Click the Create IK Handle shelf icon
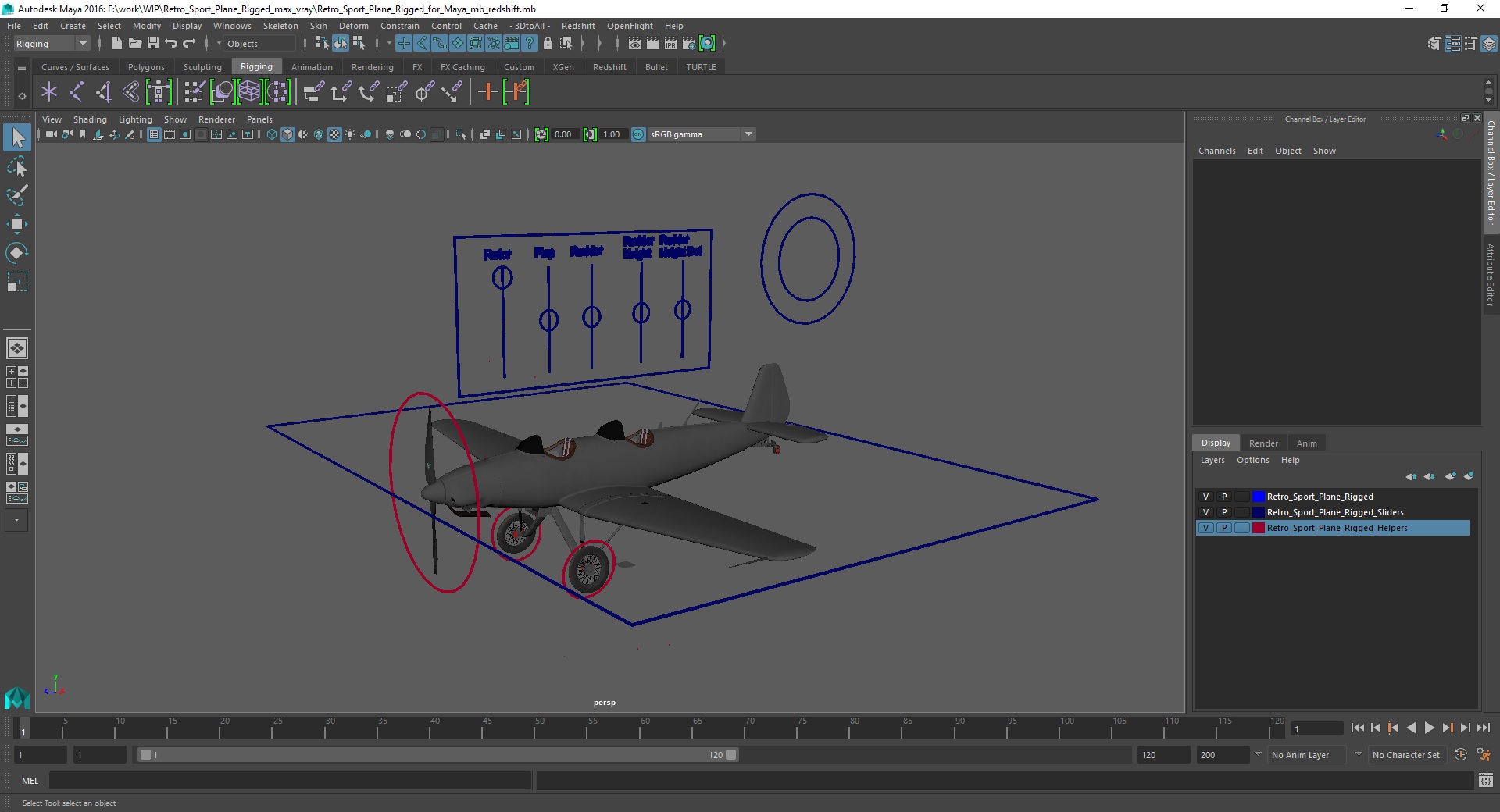This screenshot has width=1500, height=812. (103, 92)
